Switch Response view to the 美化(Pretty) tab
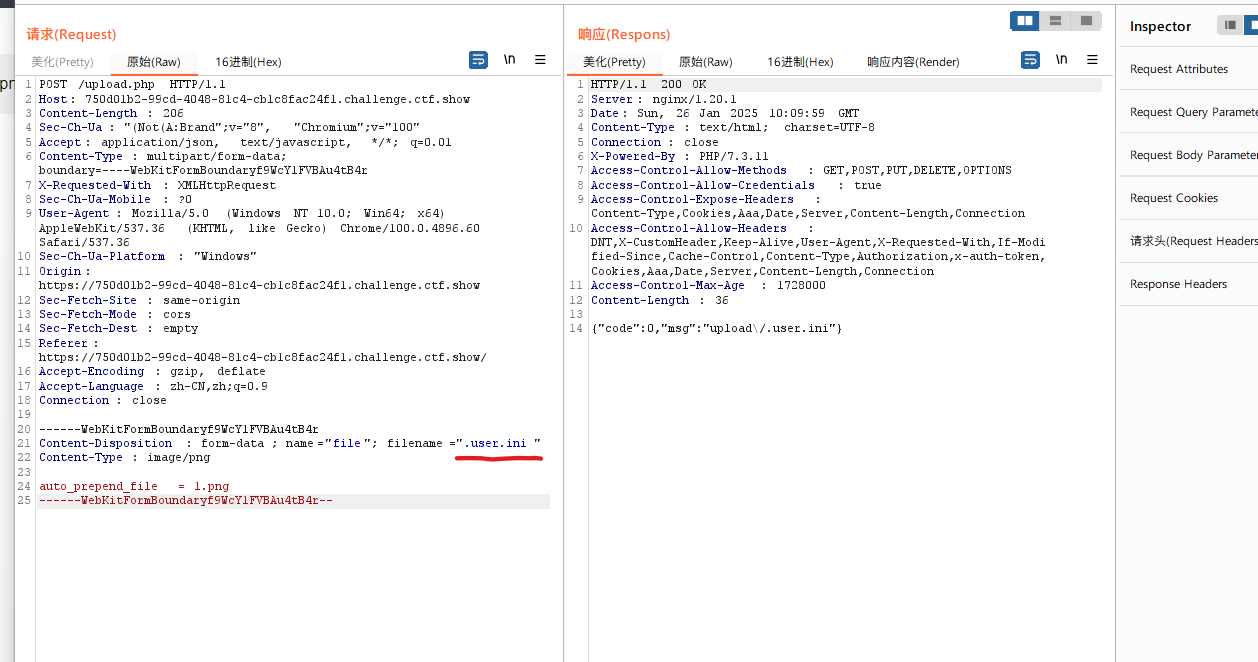Viewport: 1258px width, 662px height. pyautogui.click(x=614, y=62)
